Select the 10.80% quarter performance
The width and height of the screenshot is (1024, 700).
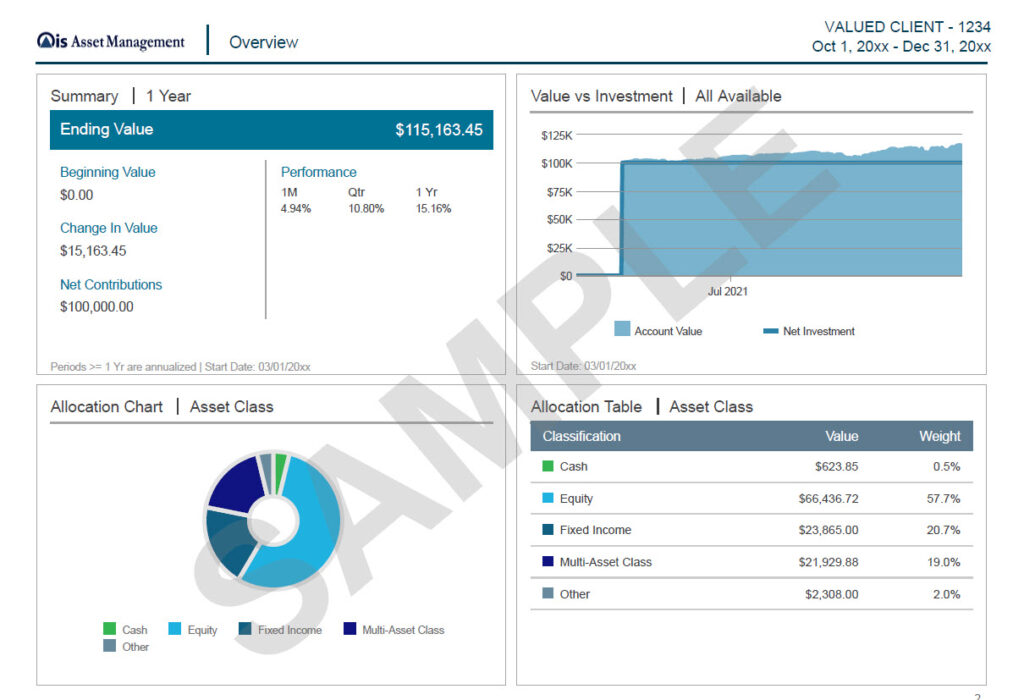point(366,208)
